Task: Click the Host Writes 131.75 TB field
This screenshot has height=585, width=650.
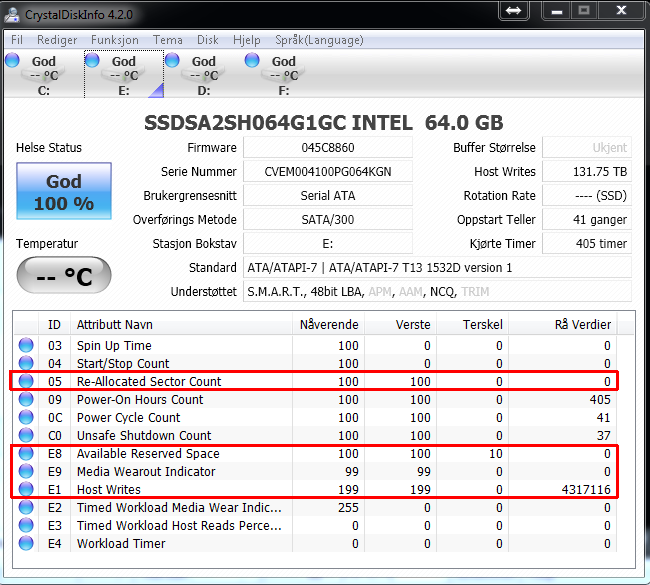Action: (587, 172)
